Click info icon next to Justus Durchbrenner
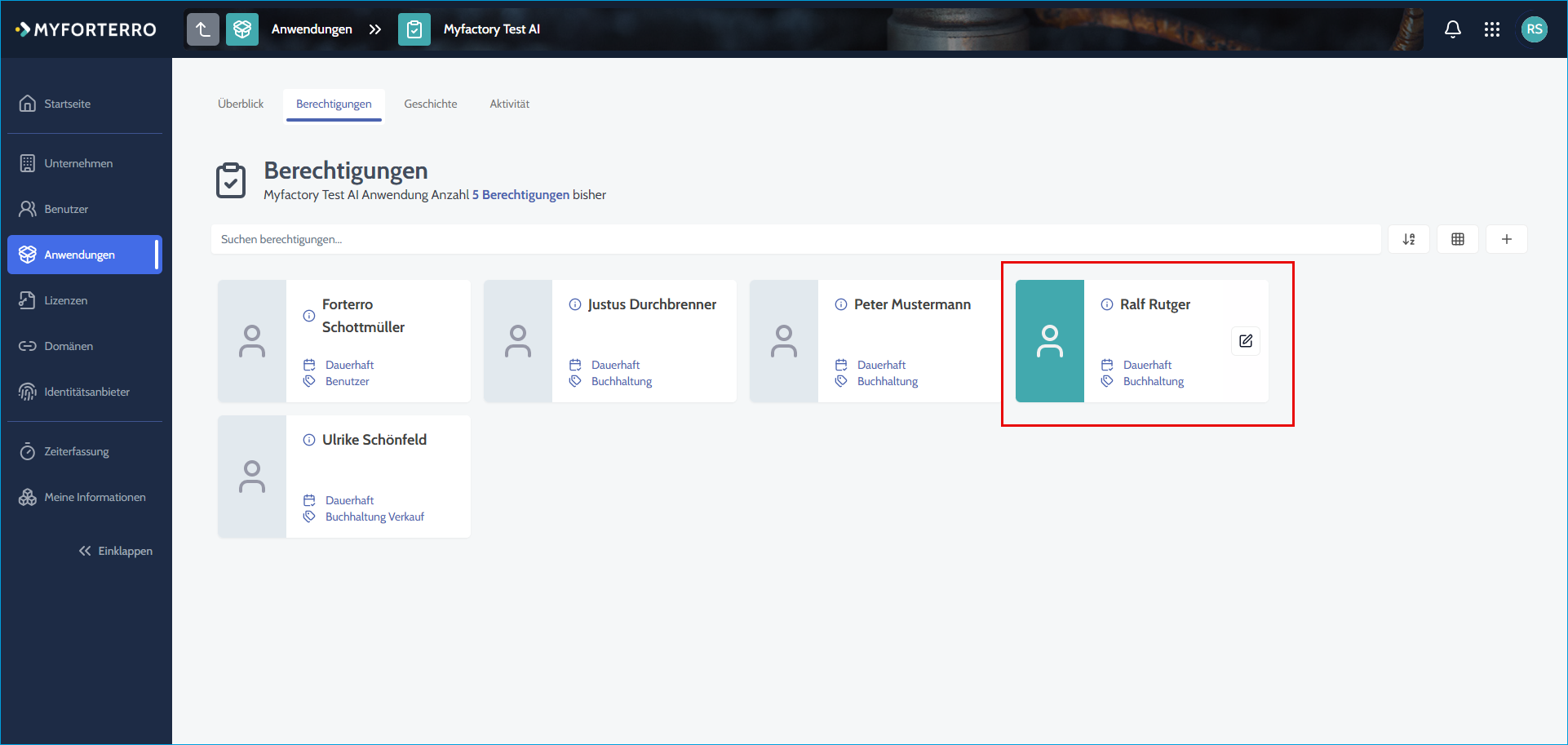 pyautogui.click(x=575, y=304)
